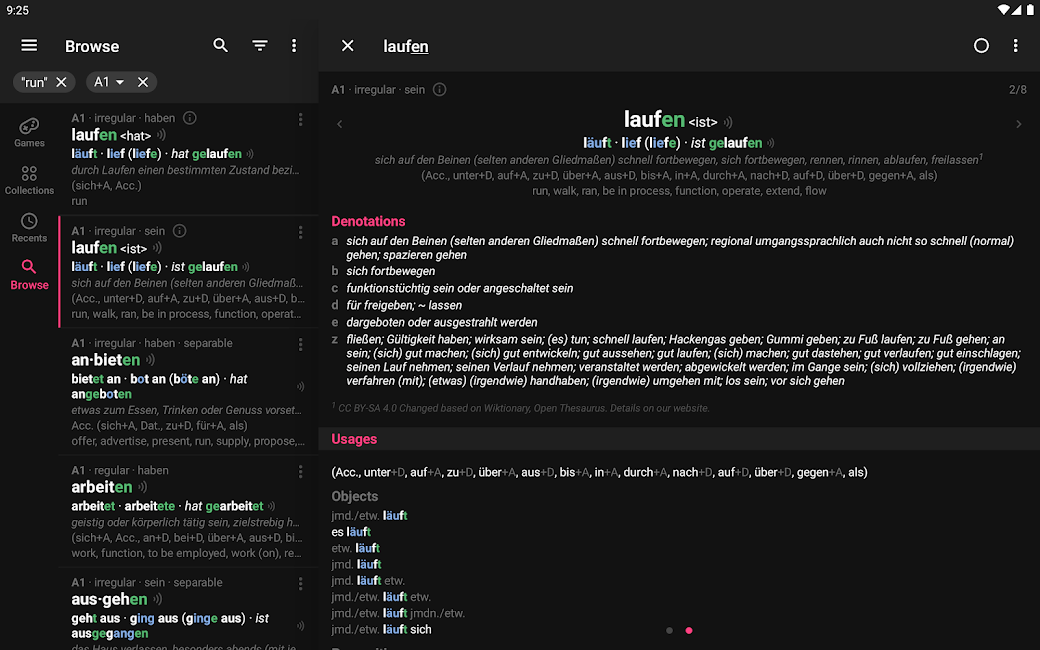Go to previous entry with left chevron

point(340,124)
